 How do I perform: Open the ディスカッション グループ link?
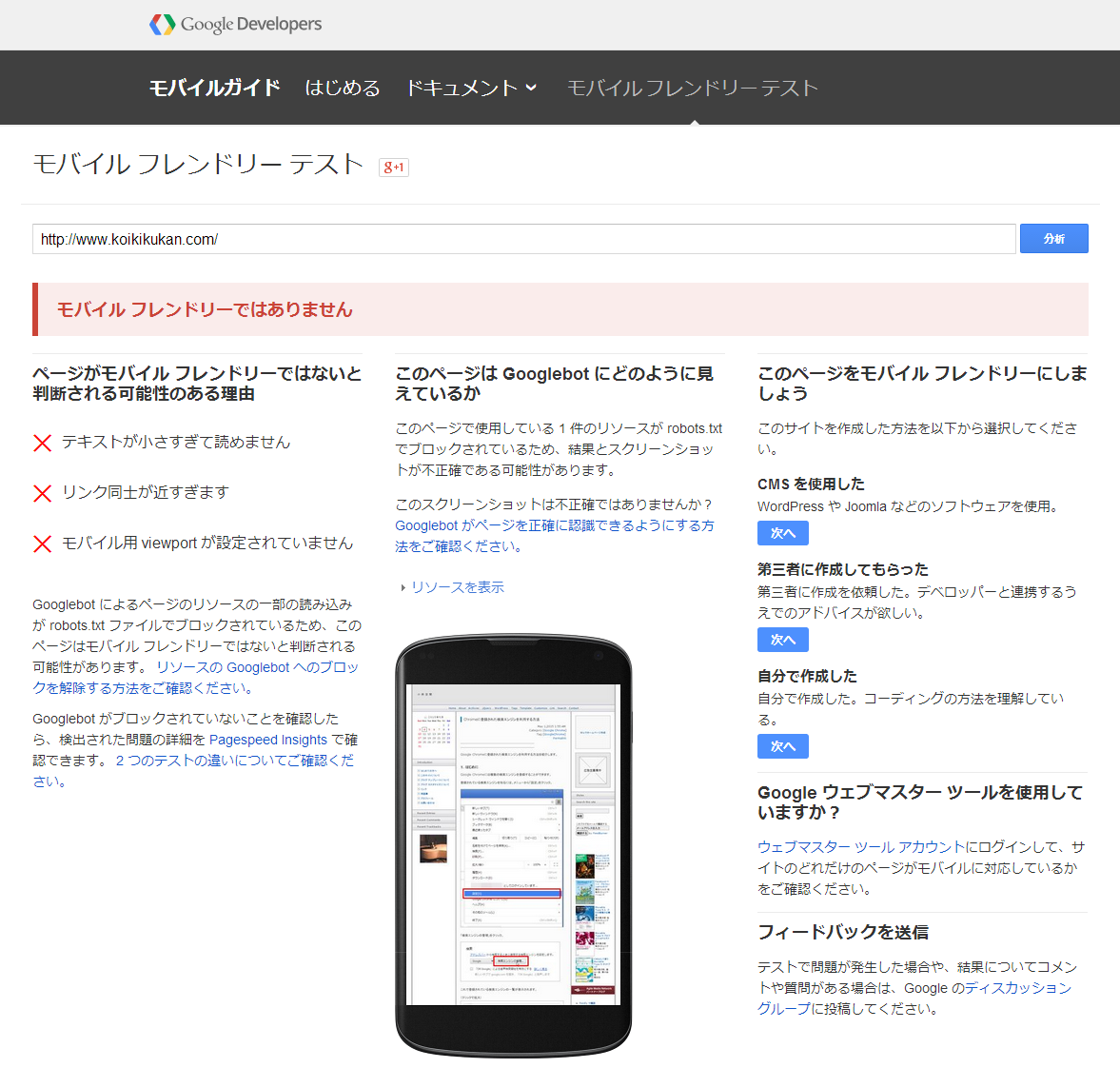click(x=914, y=998)
